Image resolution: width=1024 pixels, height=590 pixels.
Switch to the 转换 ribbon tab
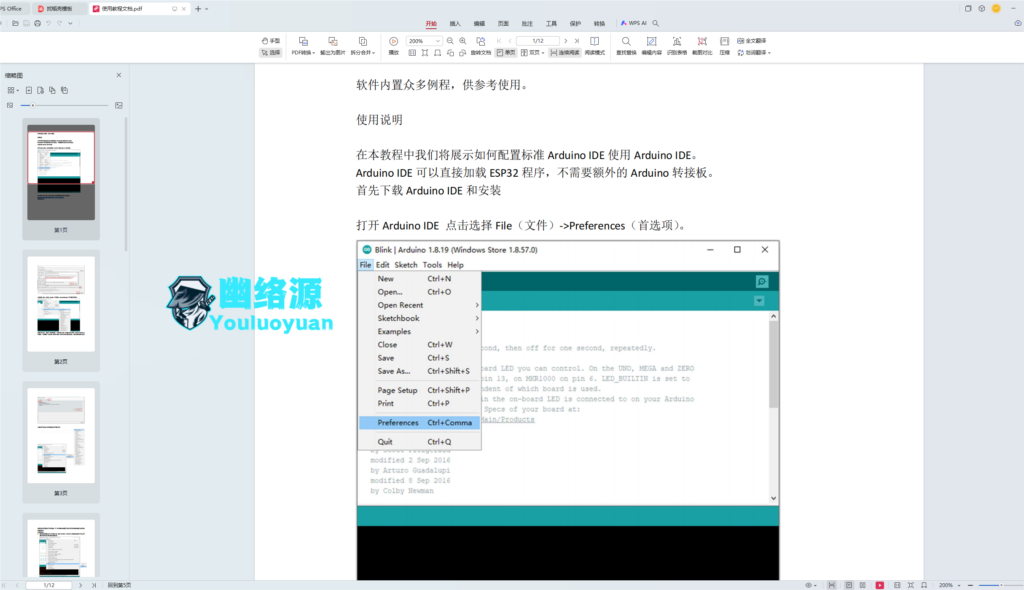point(600,24)
